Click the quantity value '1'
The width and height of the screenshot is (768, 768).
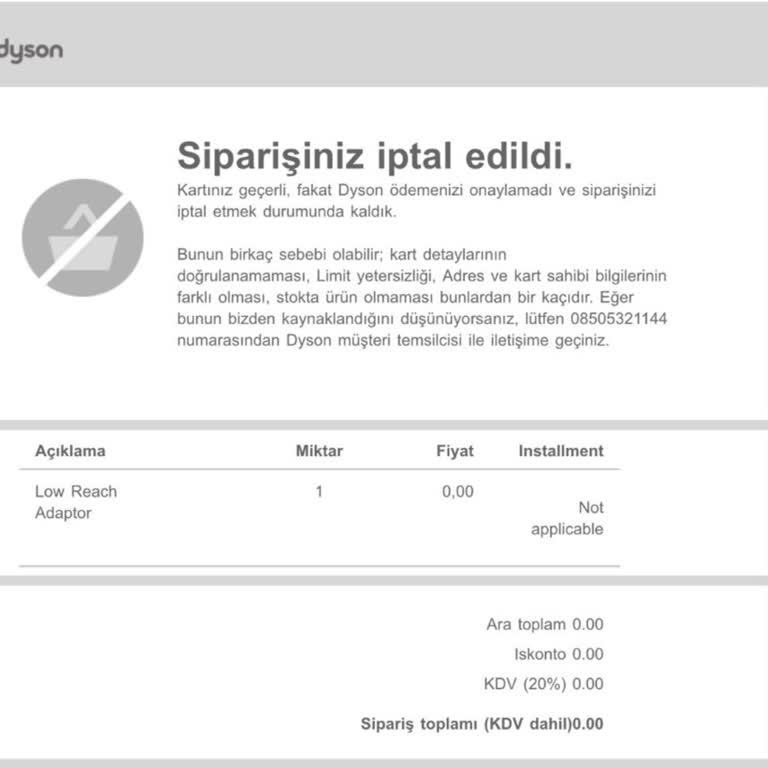click(x=319, y=491)
